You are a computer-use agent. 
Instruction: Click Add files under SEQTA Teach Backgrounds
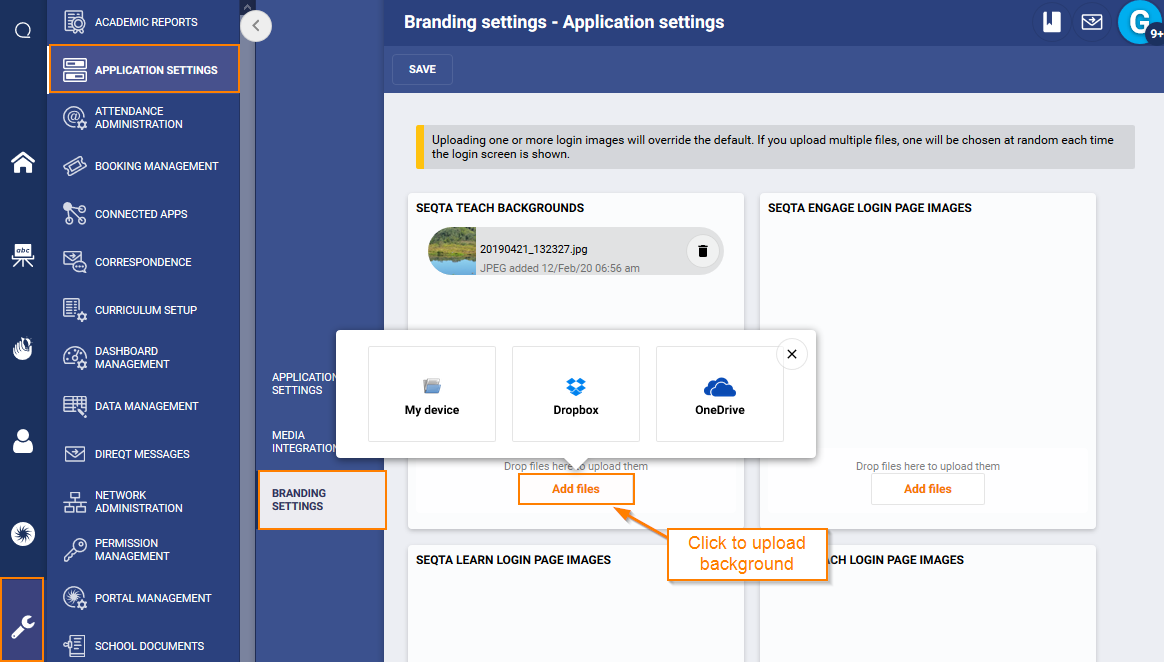[x=576, y=489]
